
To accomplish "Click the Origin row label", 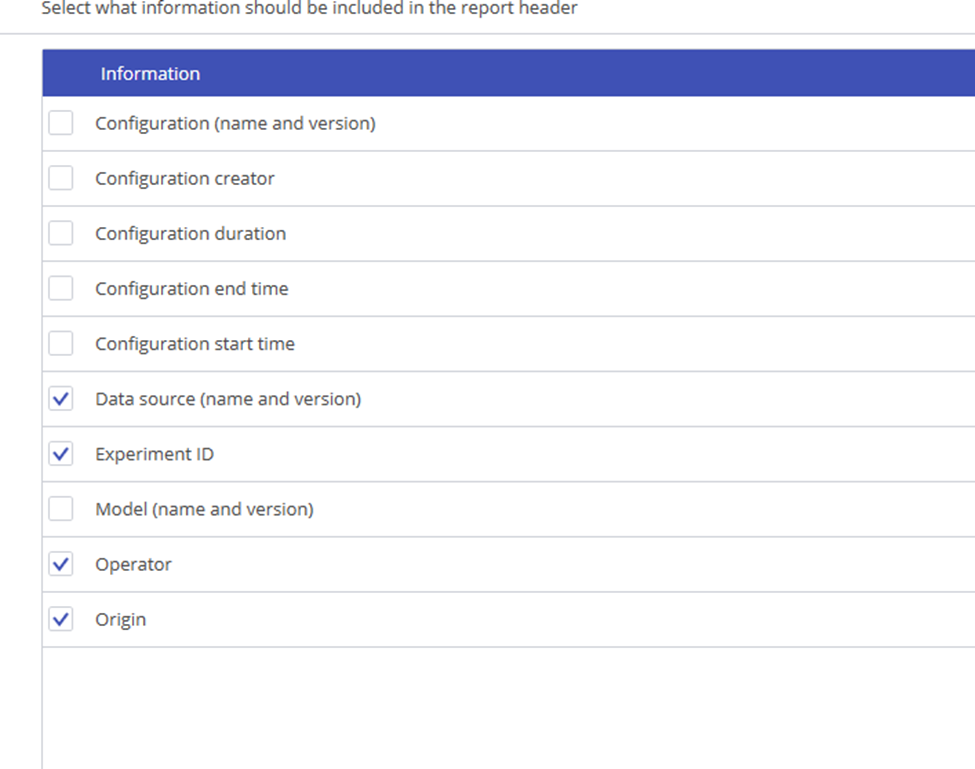I will pos(121,619).
